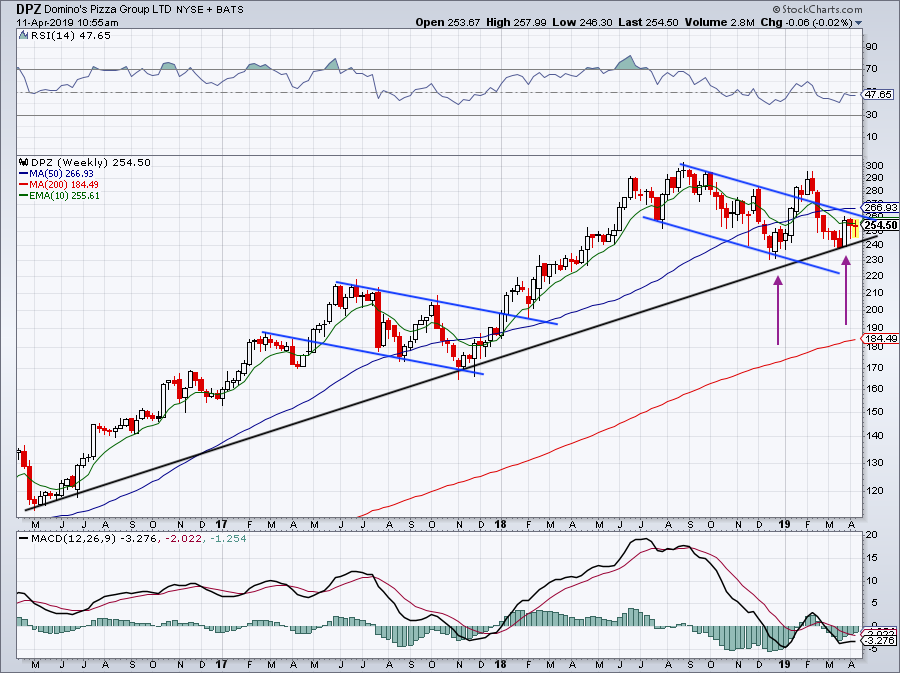900x673 pixels.
Task: Click the -1.254 MACD histogram value in legend
Action: pos(227,539)
